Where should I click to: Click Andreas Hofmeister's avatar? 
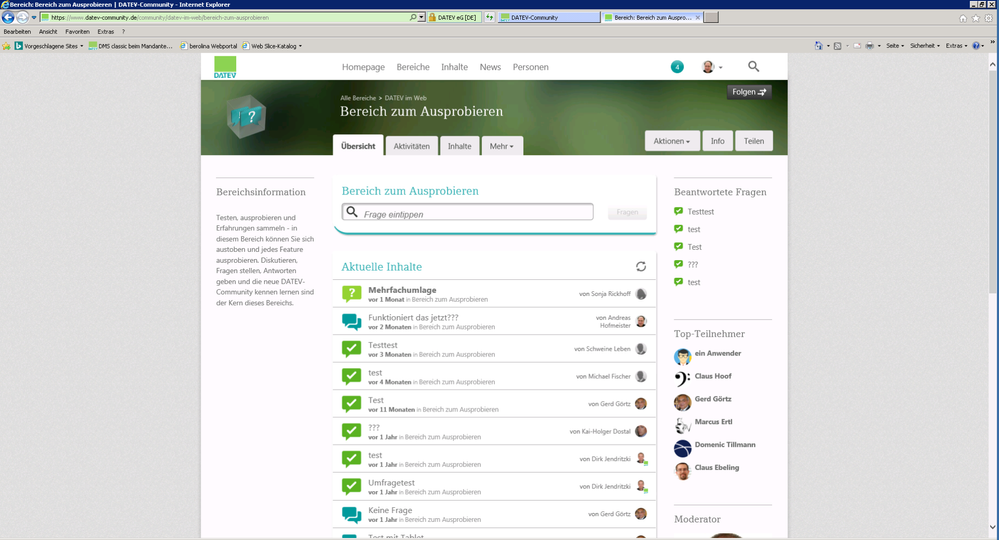point(642,322)
